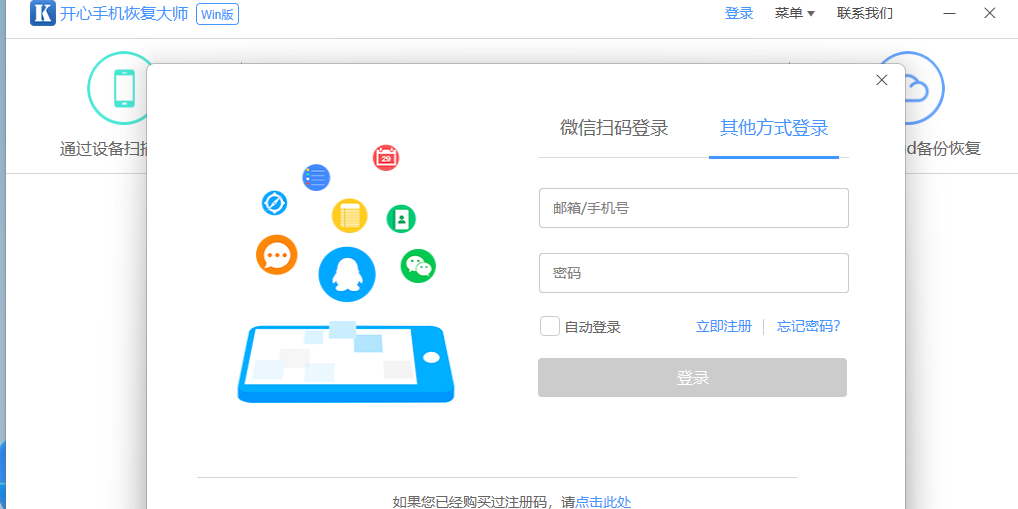1018x509 pixels.
Task: Click the 忘记密码? link
Action: [808, 326]
